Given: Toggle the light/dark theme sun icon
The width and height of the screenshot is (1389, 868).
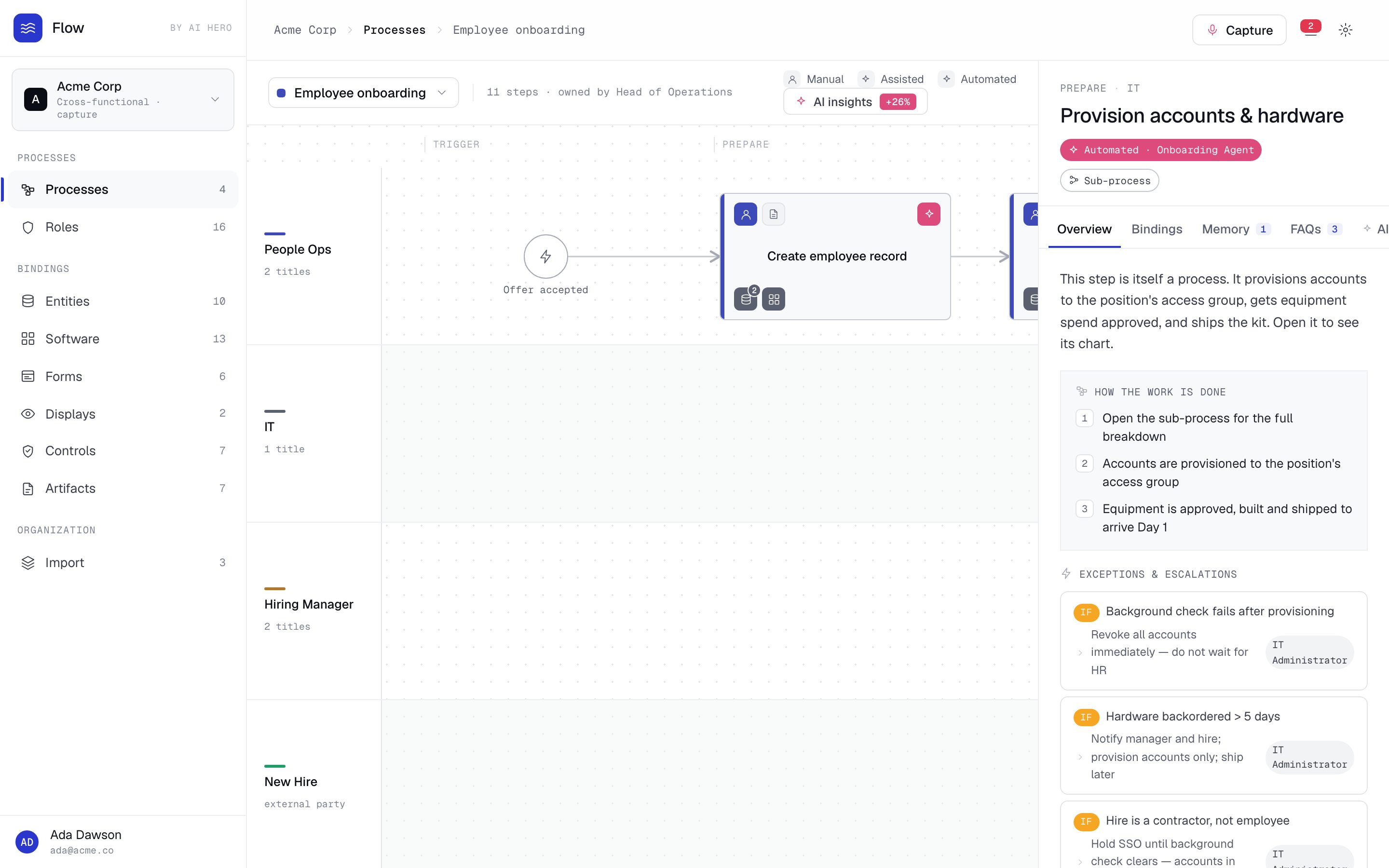Looking at the screenshot, I should click(x=1346, y=30).
